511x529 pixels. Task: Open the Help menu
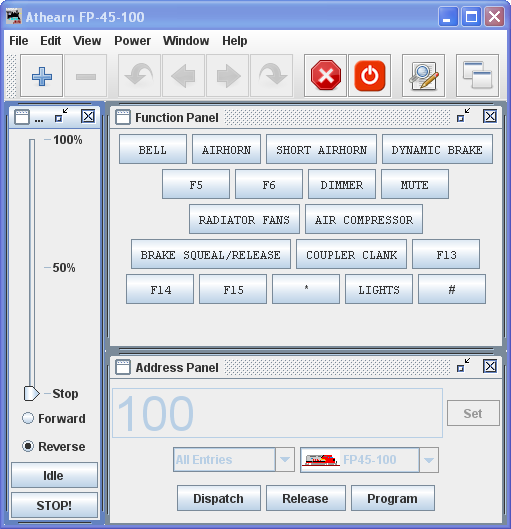235,41
